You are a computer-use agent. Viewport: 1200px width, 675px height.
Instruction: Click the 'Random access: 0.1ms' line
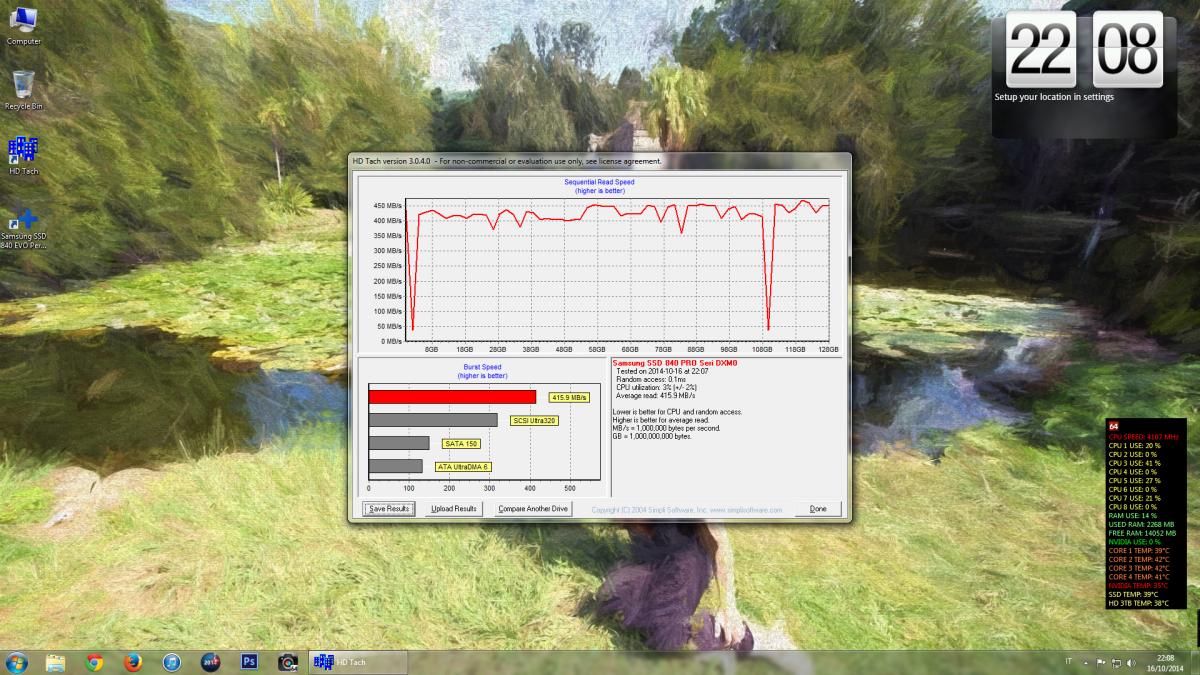click(x=651, y=379)
